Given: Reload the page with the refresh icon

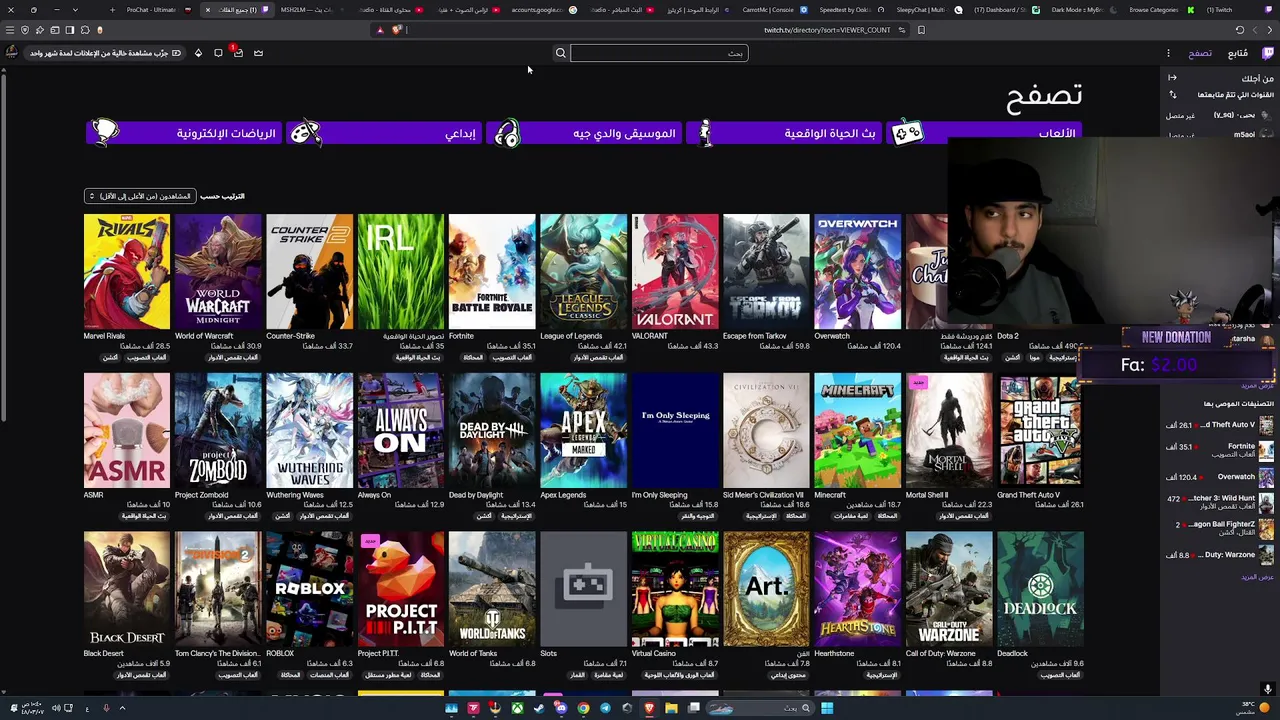Looking at the screenshot, I should click(x=1240, y=30).
